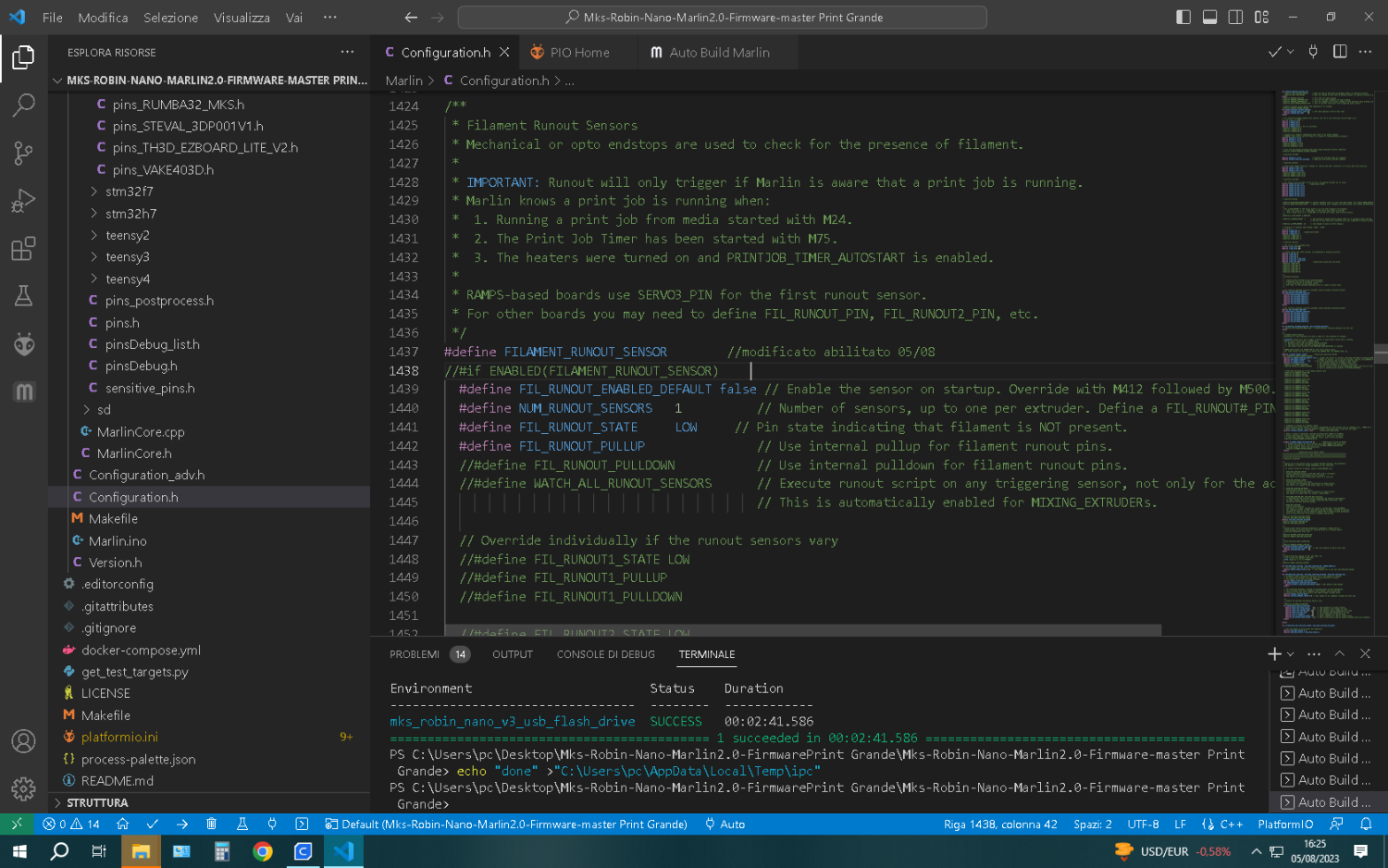Image resolution: width=1388 pixels, height=868 pixels.
Task: Toggle the bottom panel layout button
Action: coord(1209,17)
